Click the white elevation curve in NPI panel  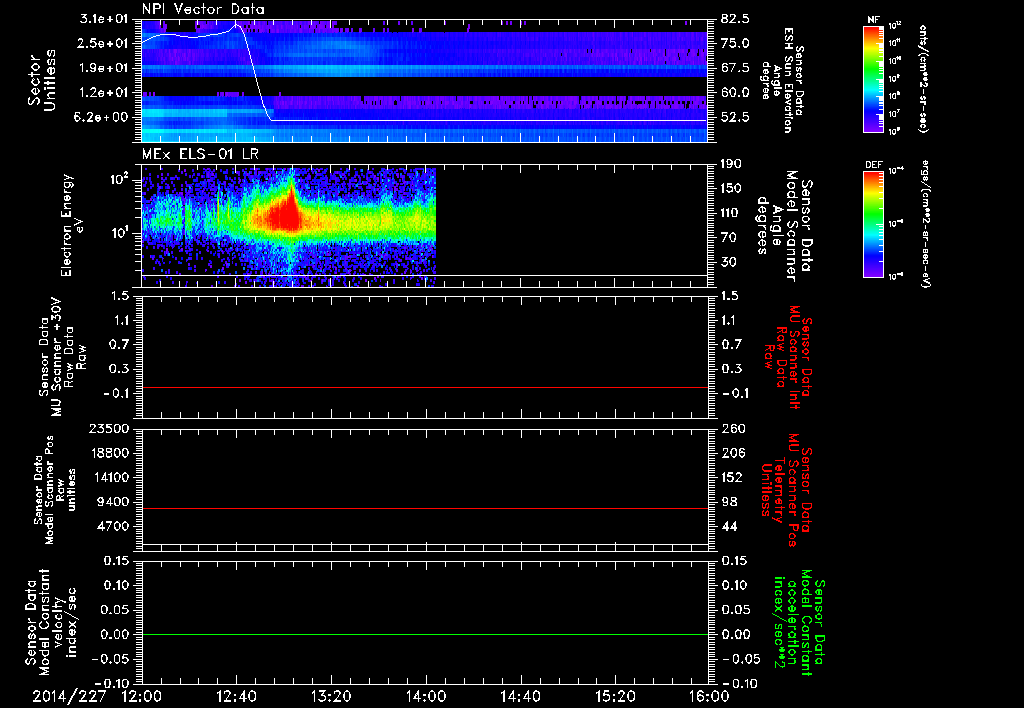[424, 72]
